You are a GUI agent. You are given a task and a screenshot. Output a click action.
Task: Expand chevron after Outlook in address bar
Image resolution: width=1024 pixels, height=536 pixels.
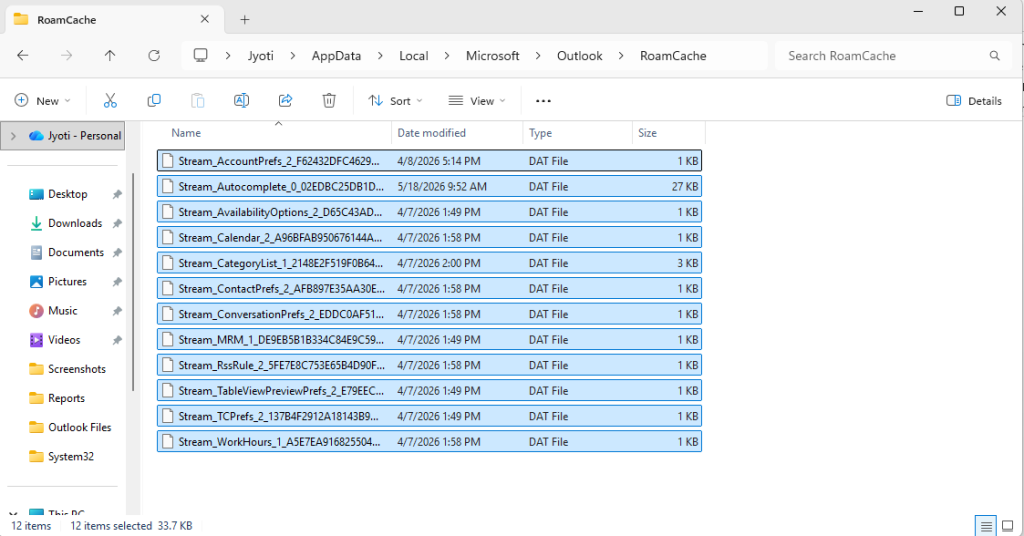pos(620,56)
